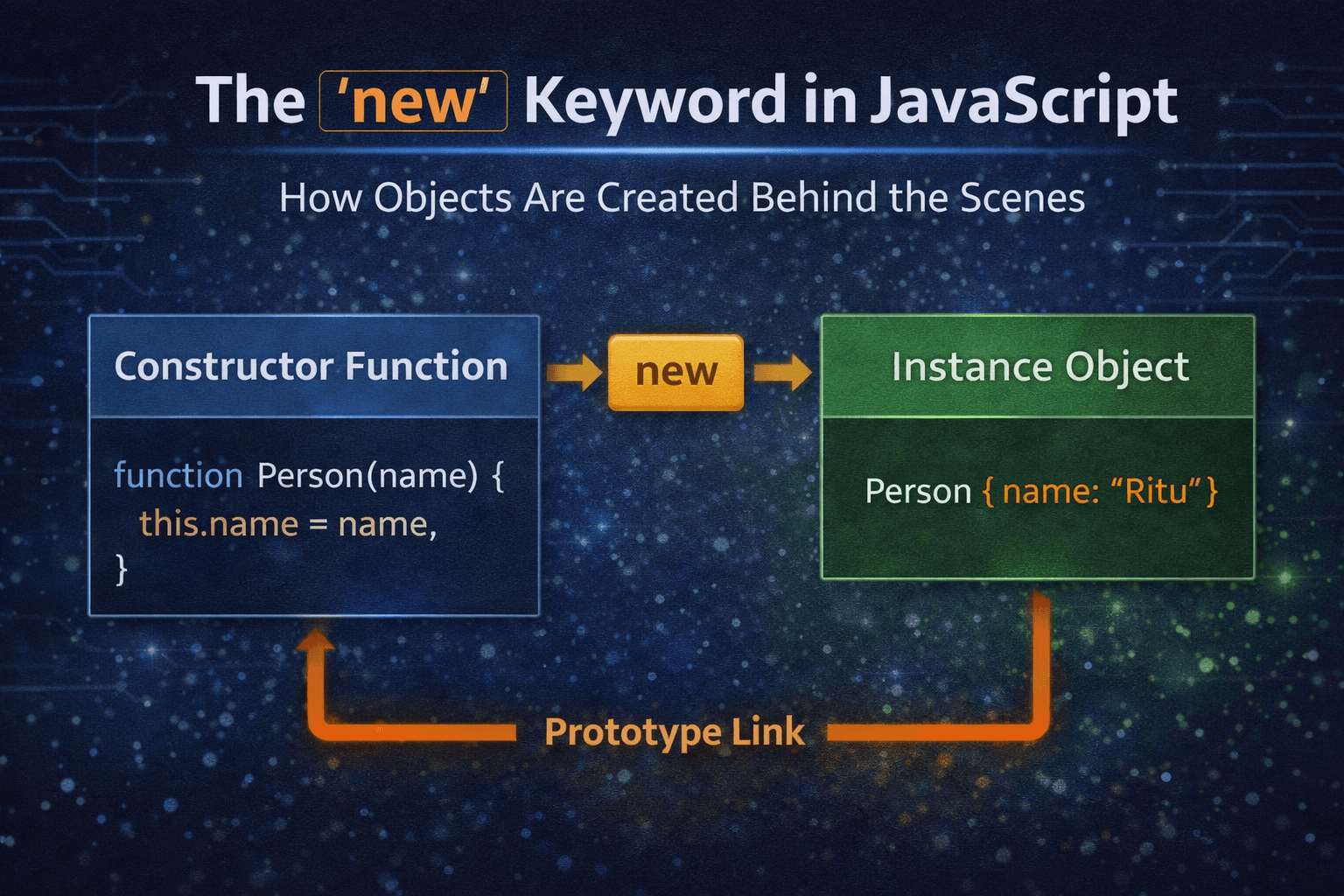Click the orange line segment beneath the Instance Object box
The height and width of the screenshot is (896, 1344).
point(1039,665)
